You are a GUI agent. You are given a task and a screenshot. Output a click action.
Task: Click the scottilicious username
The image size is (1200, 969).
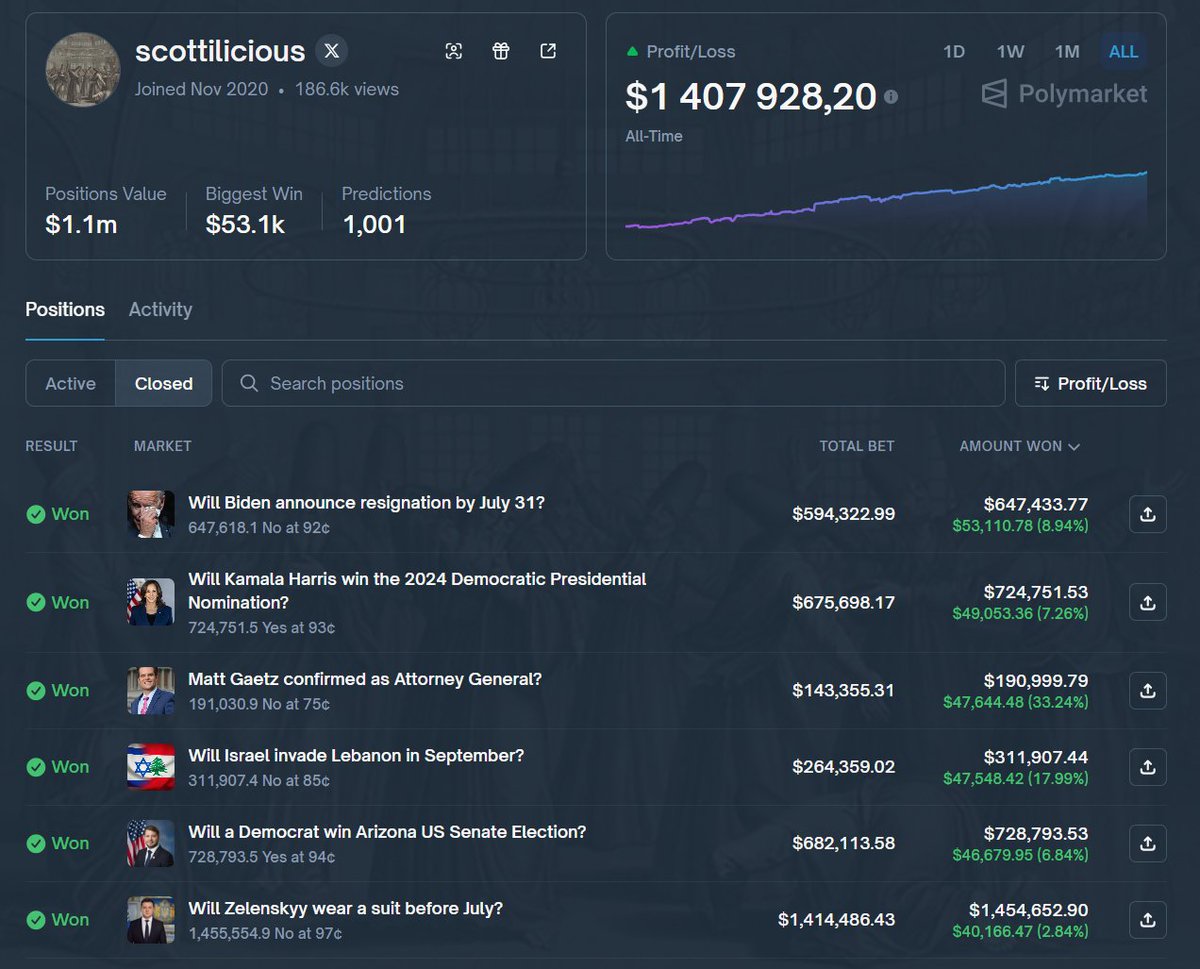(x=220, y=51)
